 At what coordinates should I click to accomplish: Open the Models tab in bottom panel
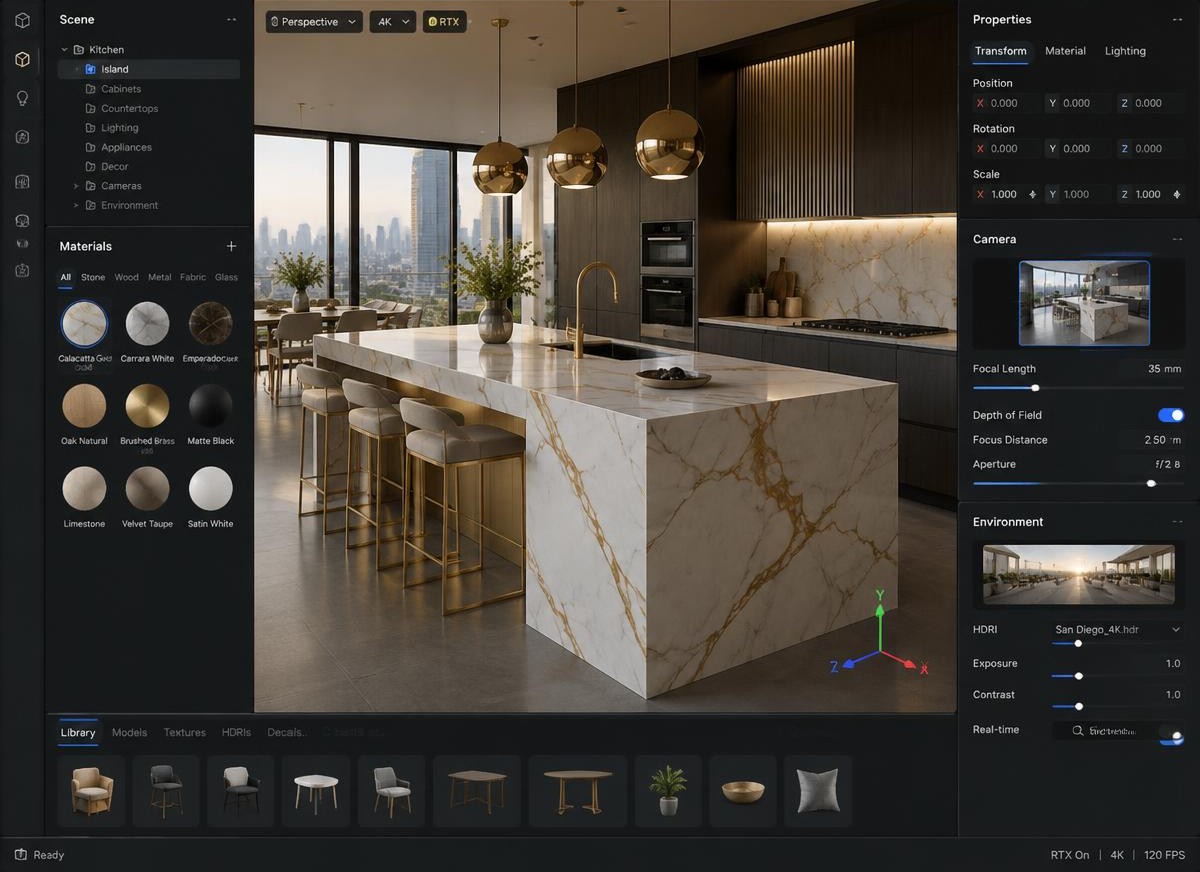[x=129, y=732]
